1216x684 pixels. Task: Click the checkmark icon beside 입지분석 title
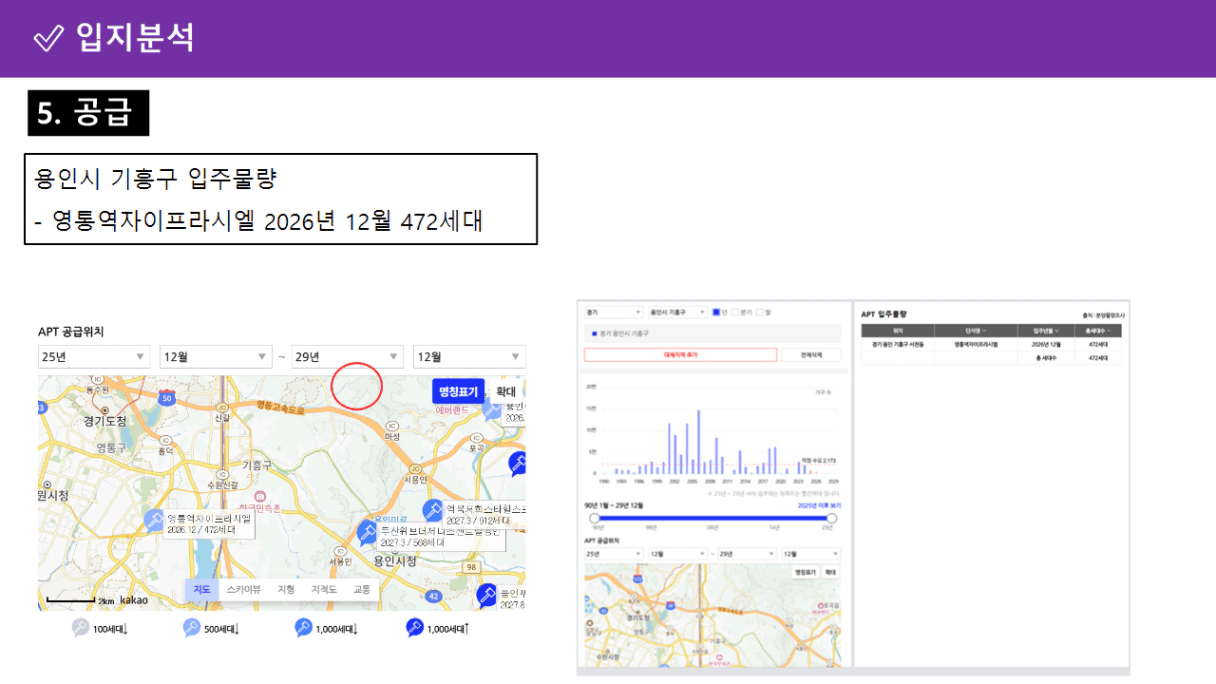pos(49,38)
